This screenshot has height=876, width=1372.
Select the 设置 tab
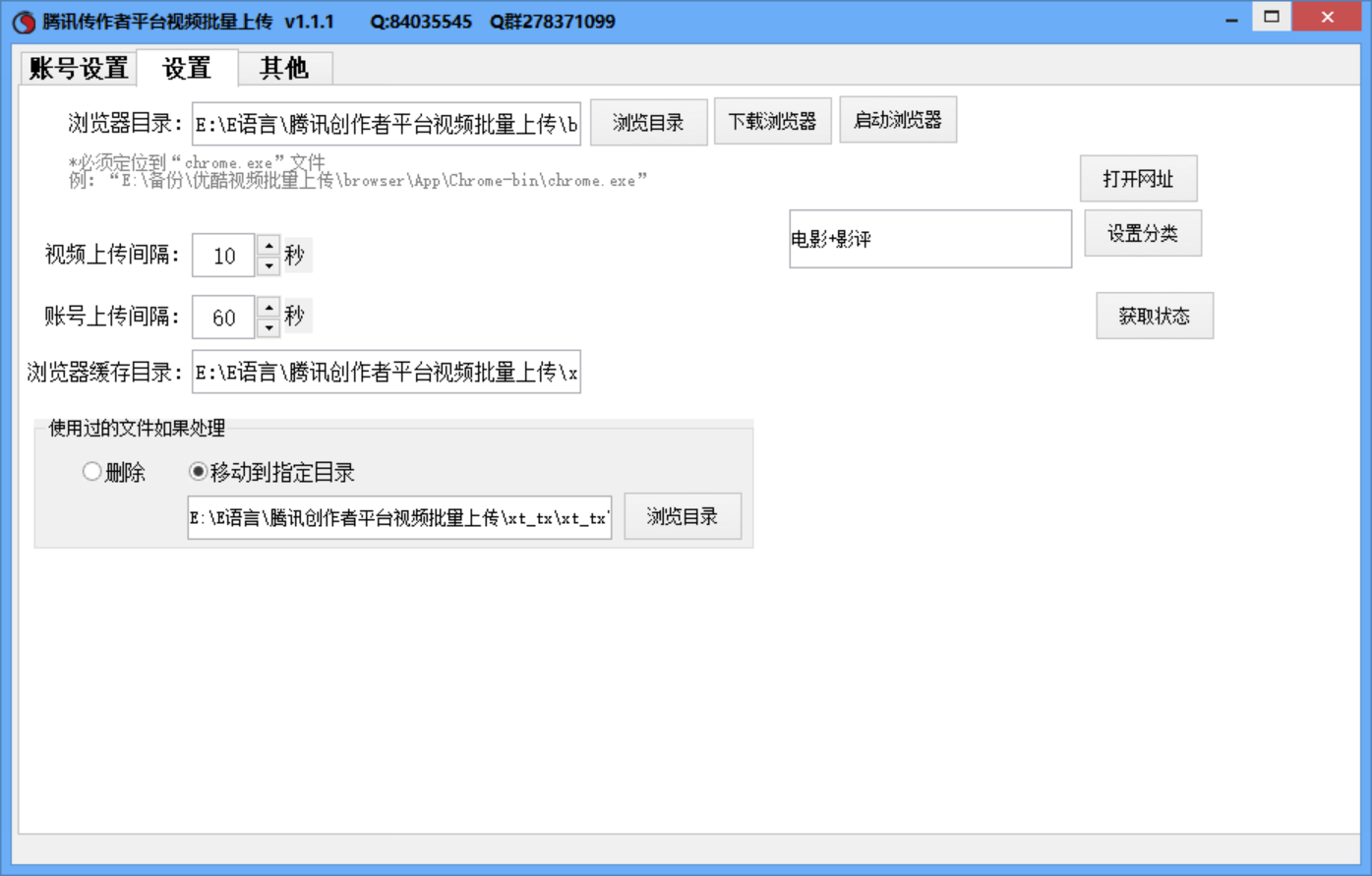(x=187, y=67)
